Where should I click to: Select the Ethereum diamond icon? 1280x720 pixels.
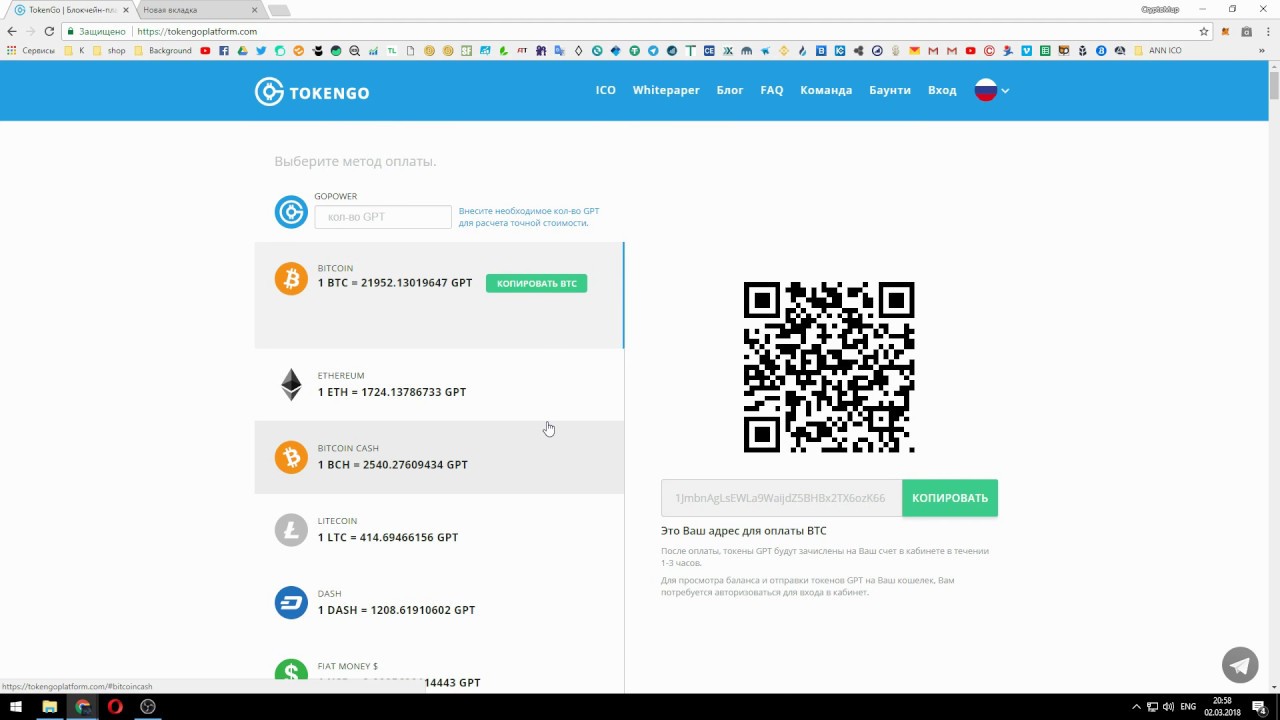(291, 385)
